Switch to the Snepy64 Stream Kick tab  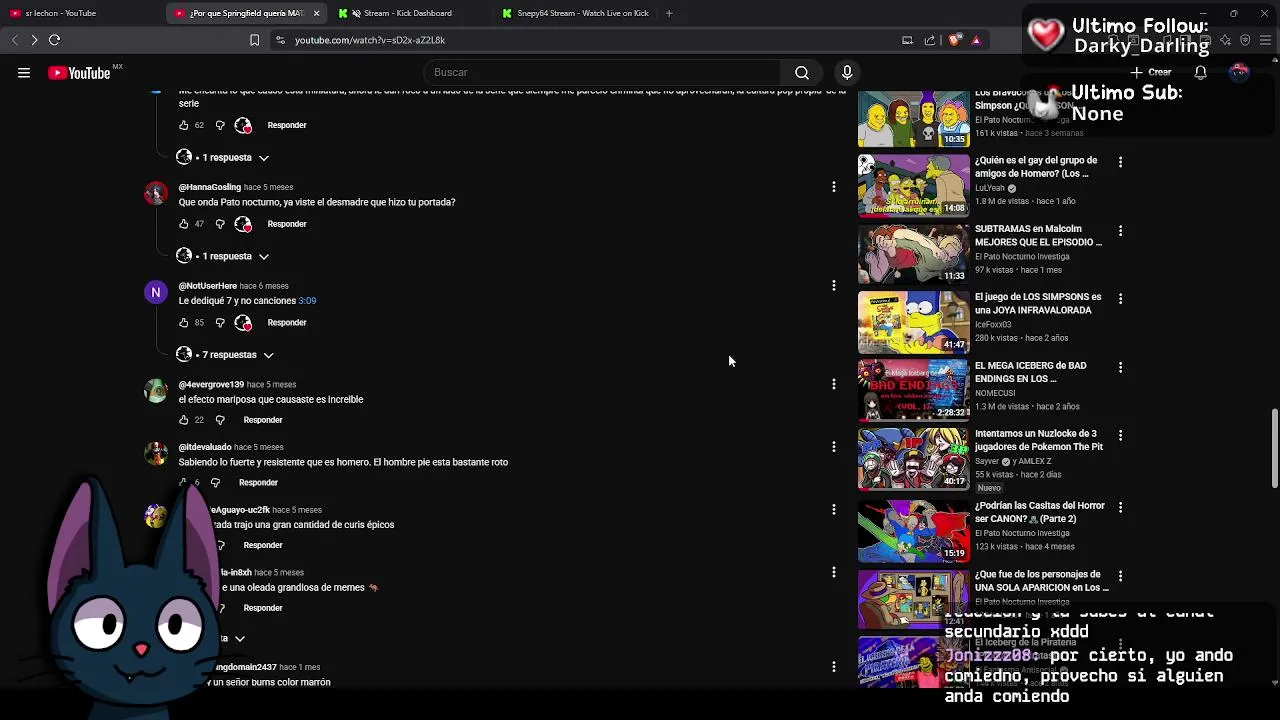575,13
